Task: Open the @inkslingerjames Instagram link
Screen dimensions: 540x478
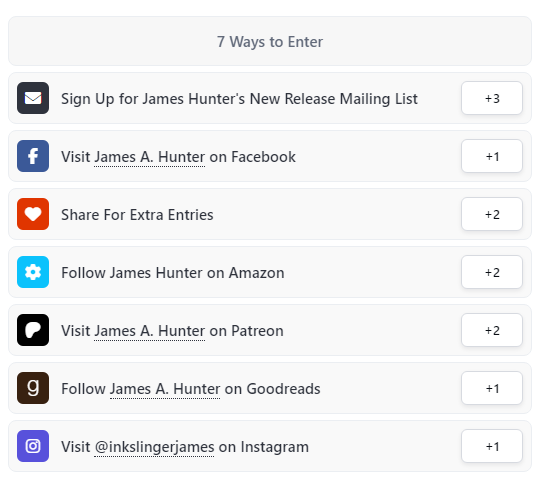Action: 154,447
